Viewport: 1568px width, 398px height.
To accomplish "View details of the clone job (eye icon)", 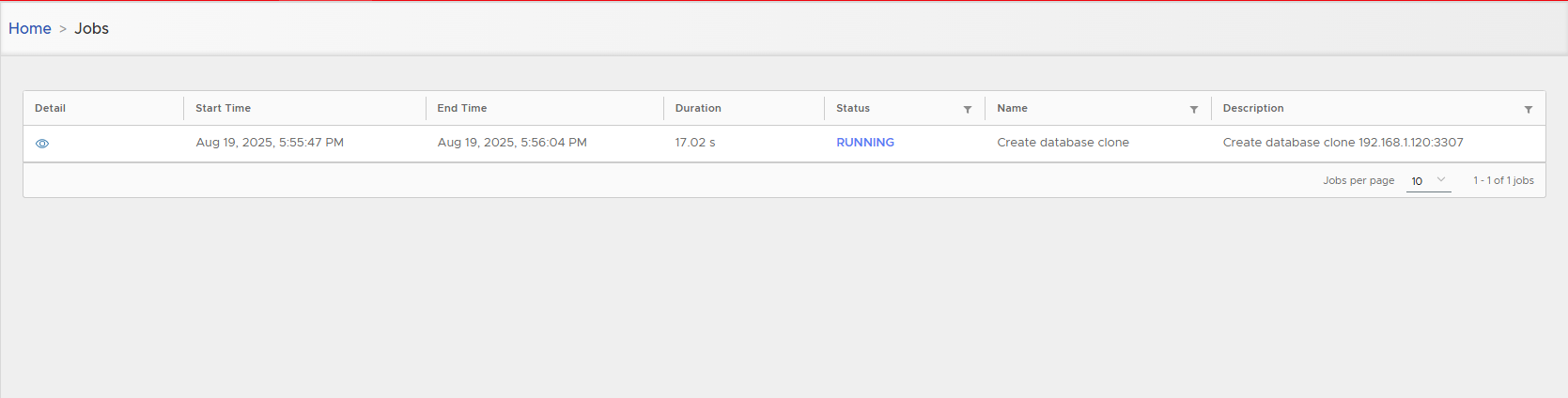I will pyautogui.click(x=42, y=144).
